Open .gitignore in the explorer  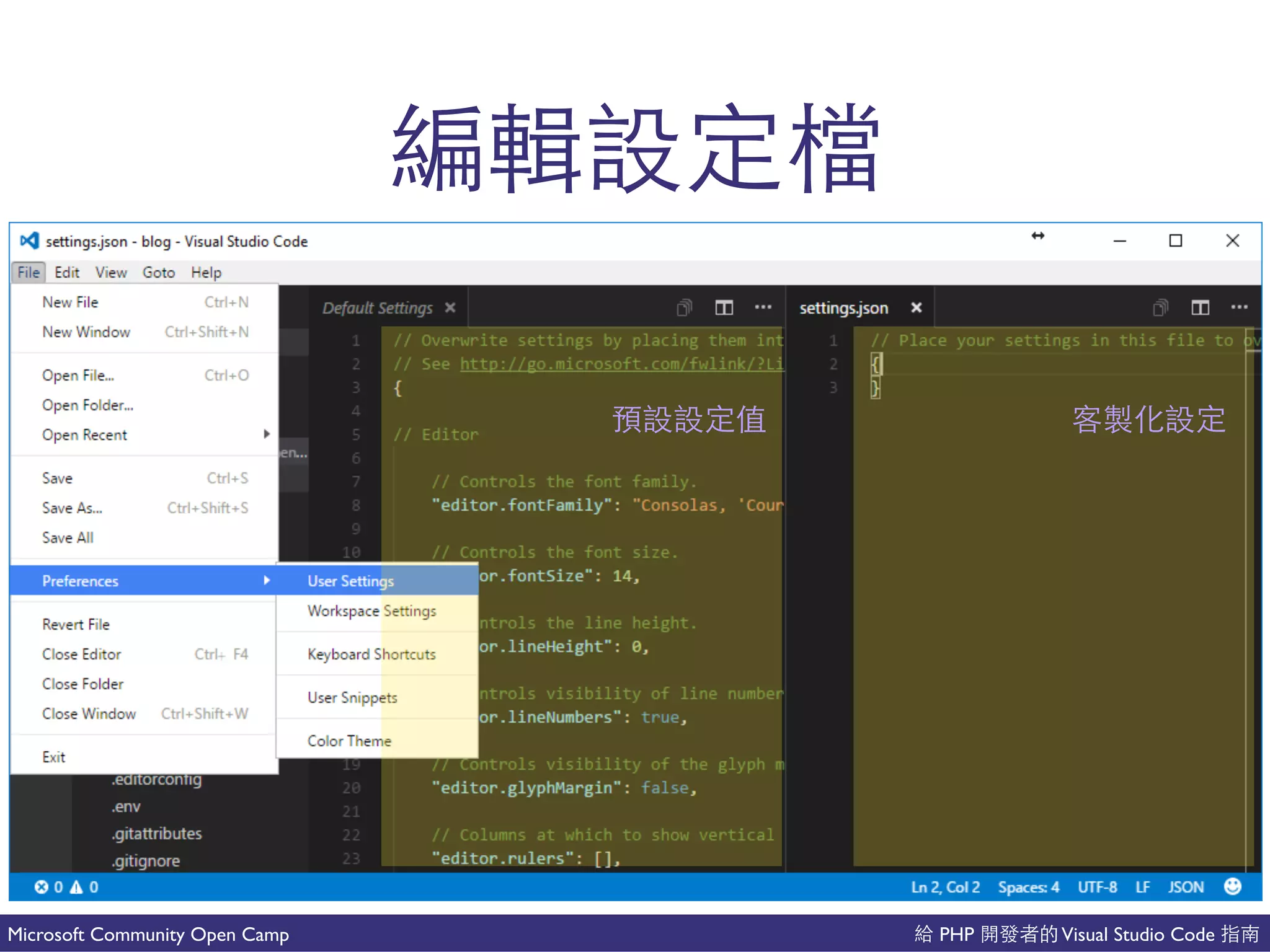[x=146, y=861]
